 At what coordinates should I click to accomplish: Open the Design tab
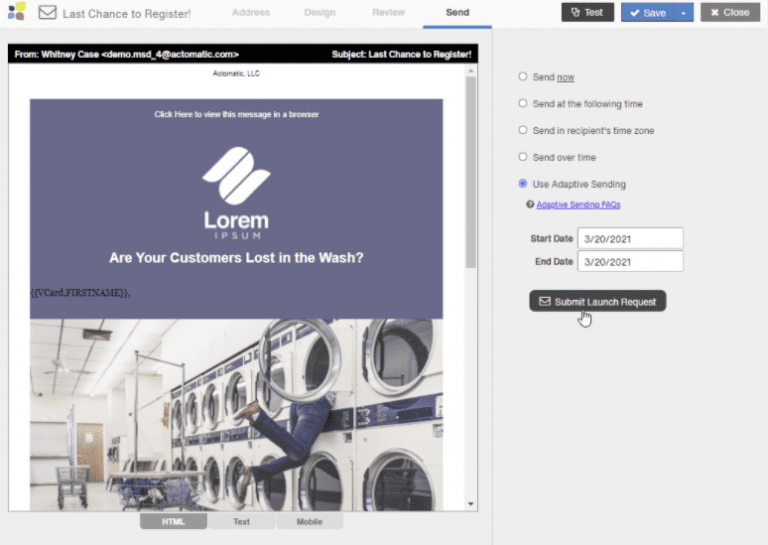[320, 12]
